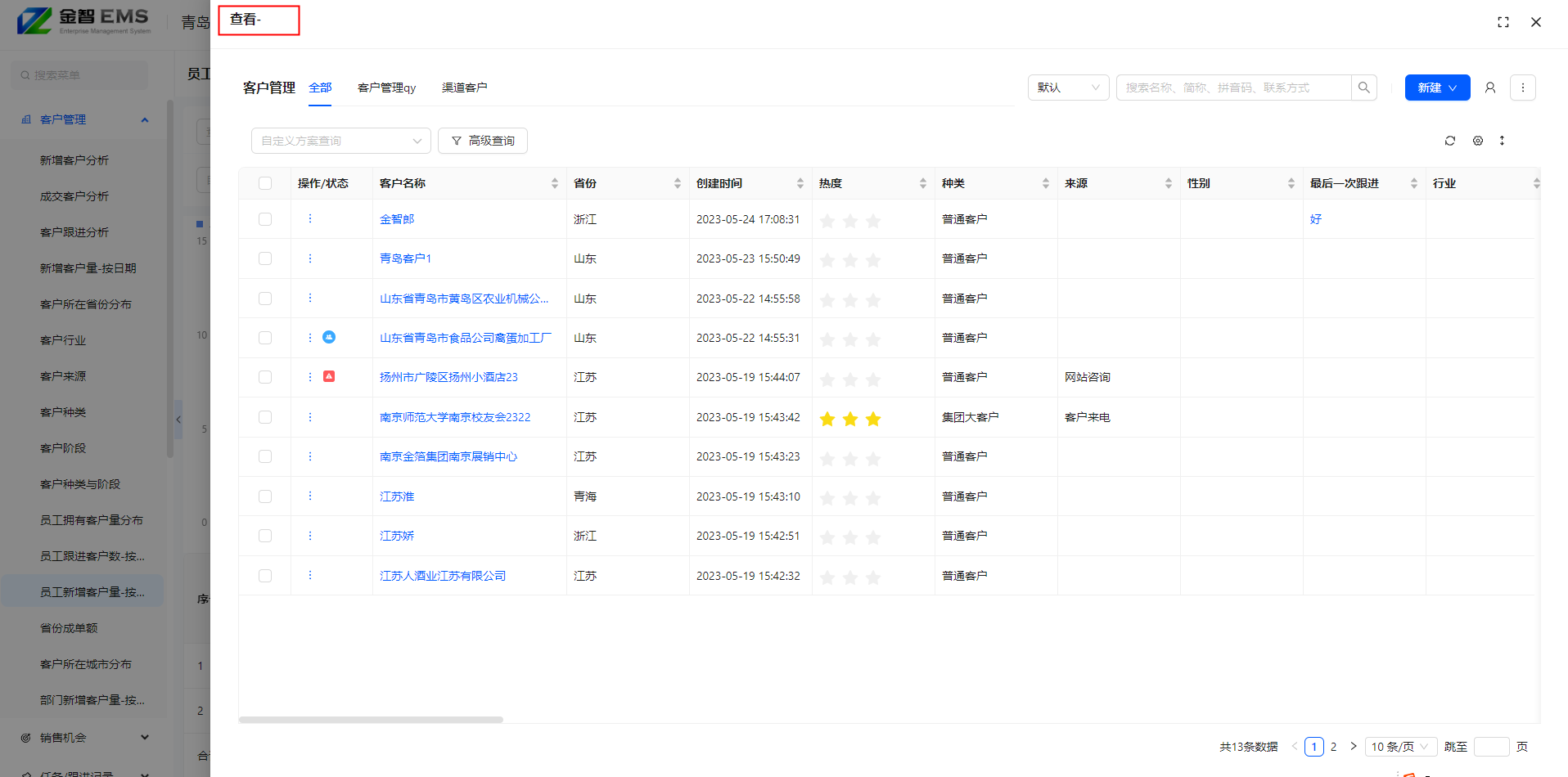Image resolution: width=1568 pixels, height=777 pixels.
Task: Switch to the 渠道客户 tab
Action: click(464, 88)
